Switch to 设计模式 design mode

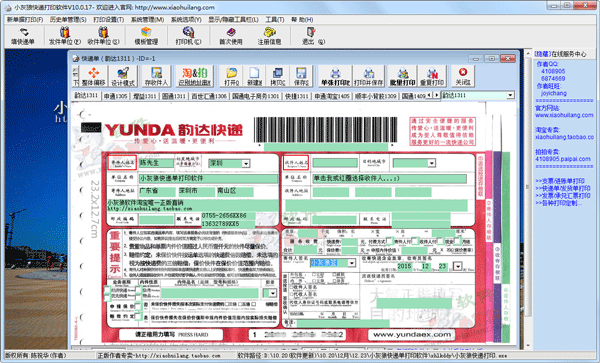[x=123, y=76]
